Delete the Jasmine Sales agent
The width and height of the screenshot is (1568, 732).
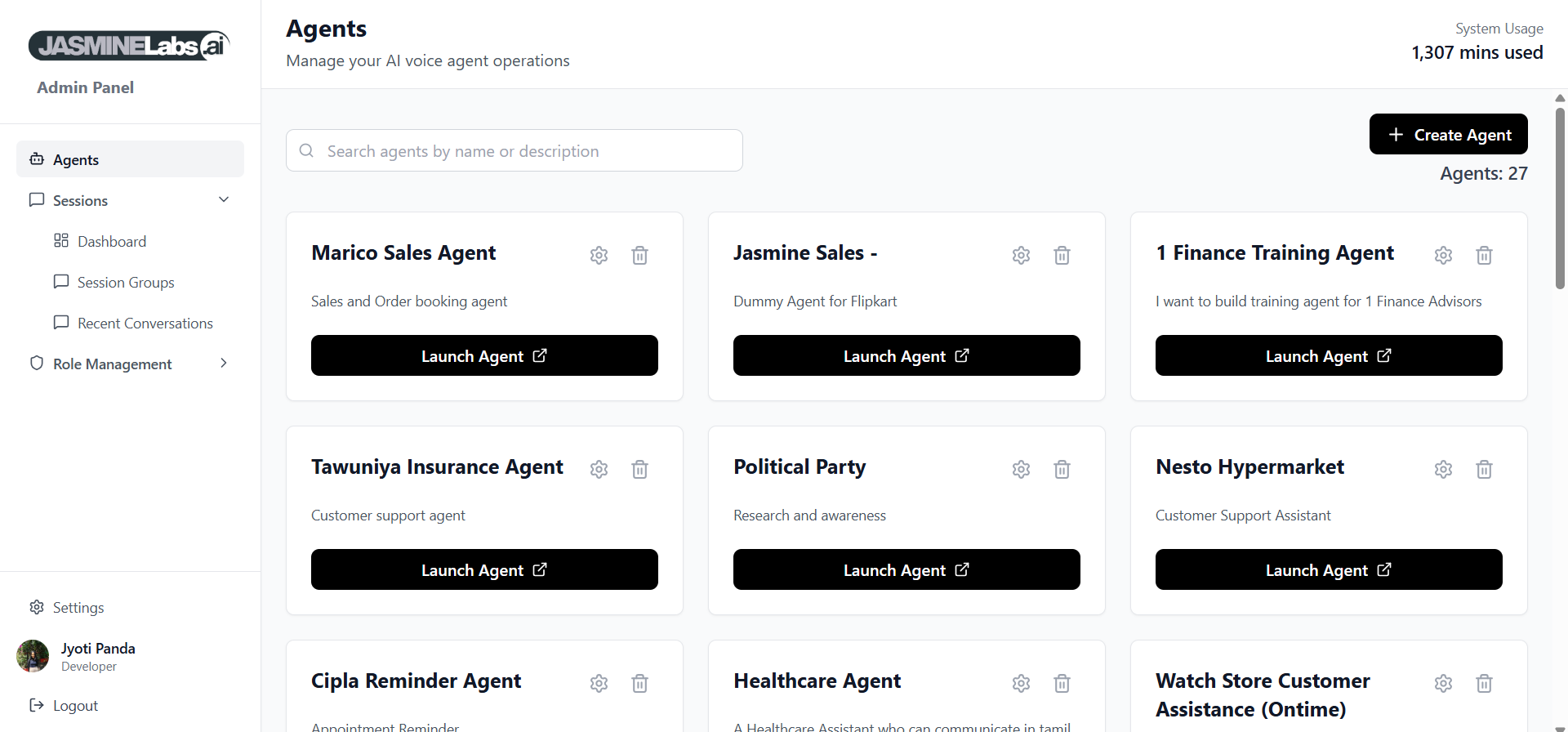pyautogui.click(x=1062, y=255)
